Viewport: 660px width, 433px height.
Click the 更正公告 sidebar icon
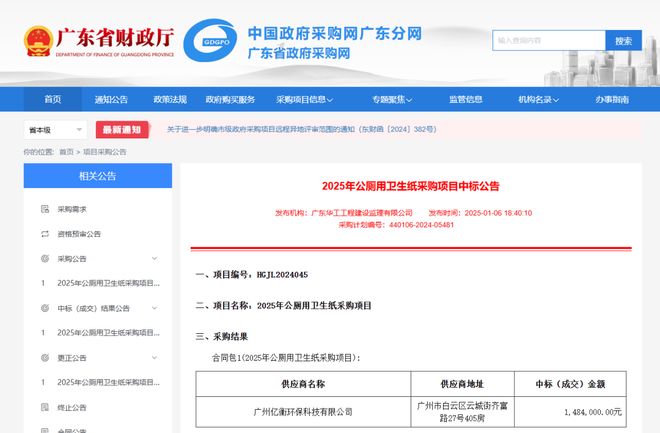[45, 358]
